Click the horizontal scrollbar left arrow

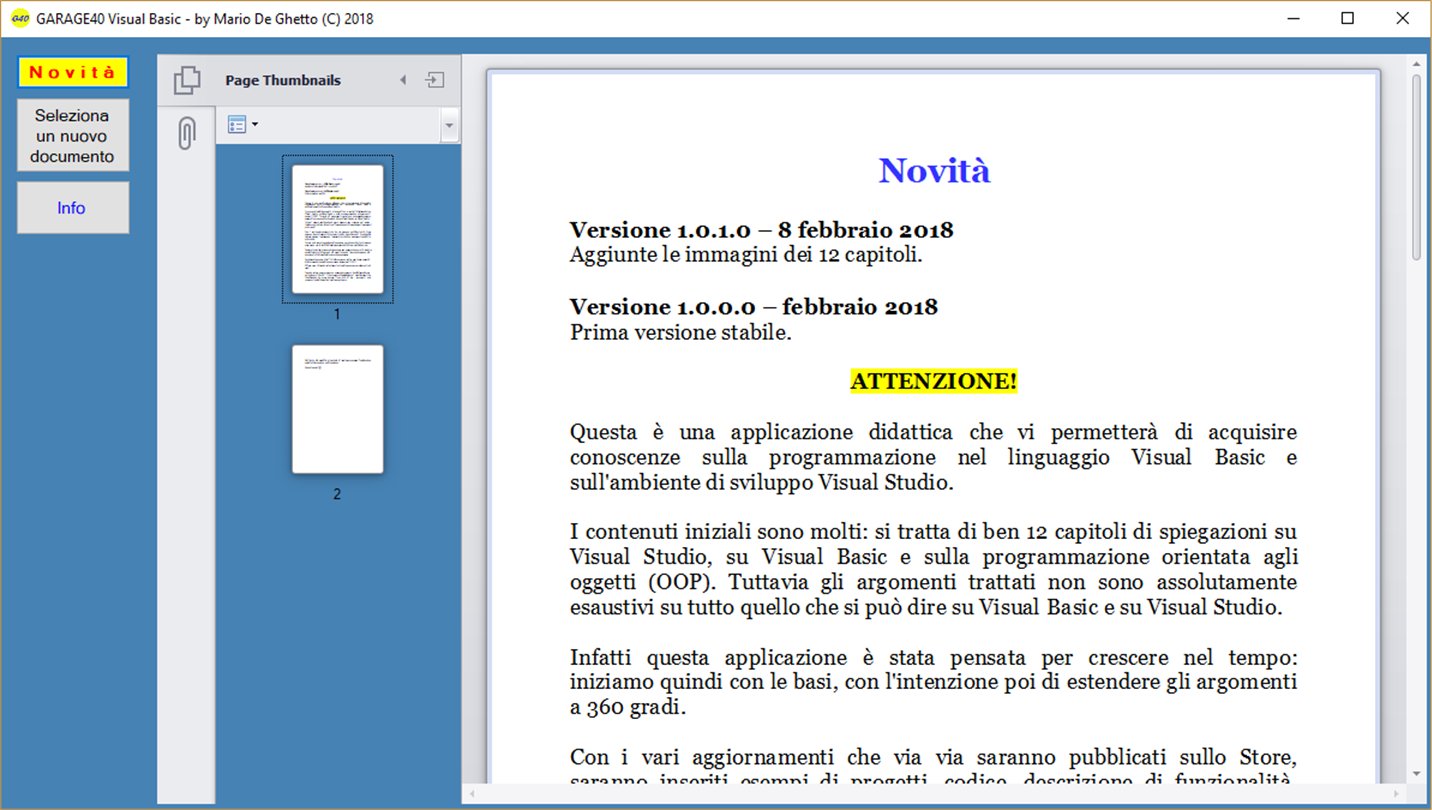coord(473,795)
